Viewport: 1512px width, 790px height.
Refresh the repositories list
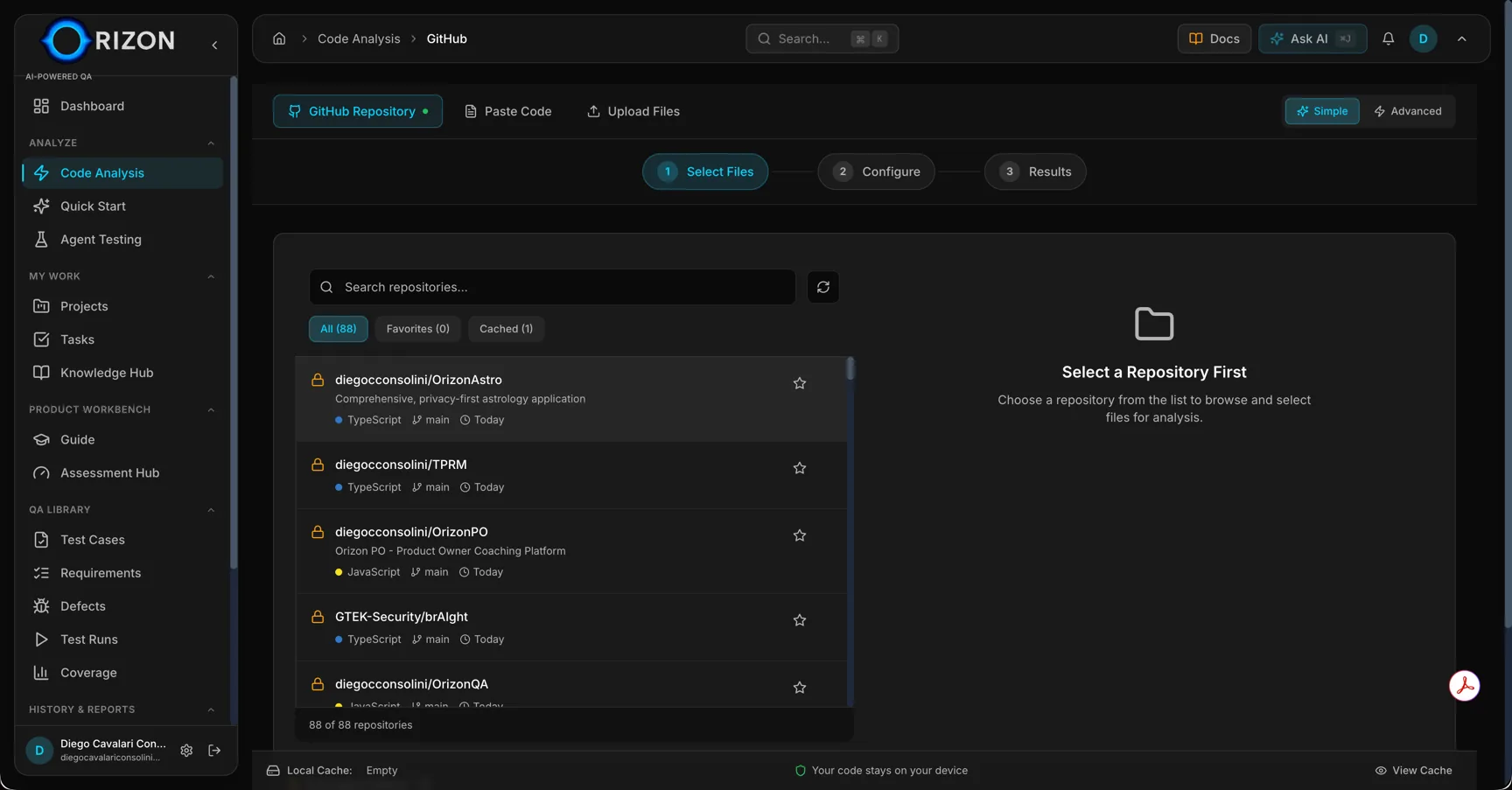(x=822, y=287)
